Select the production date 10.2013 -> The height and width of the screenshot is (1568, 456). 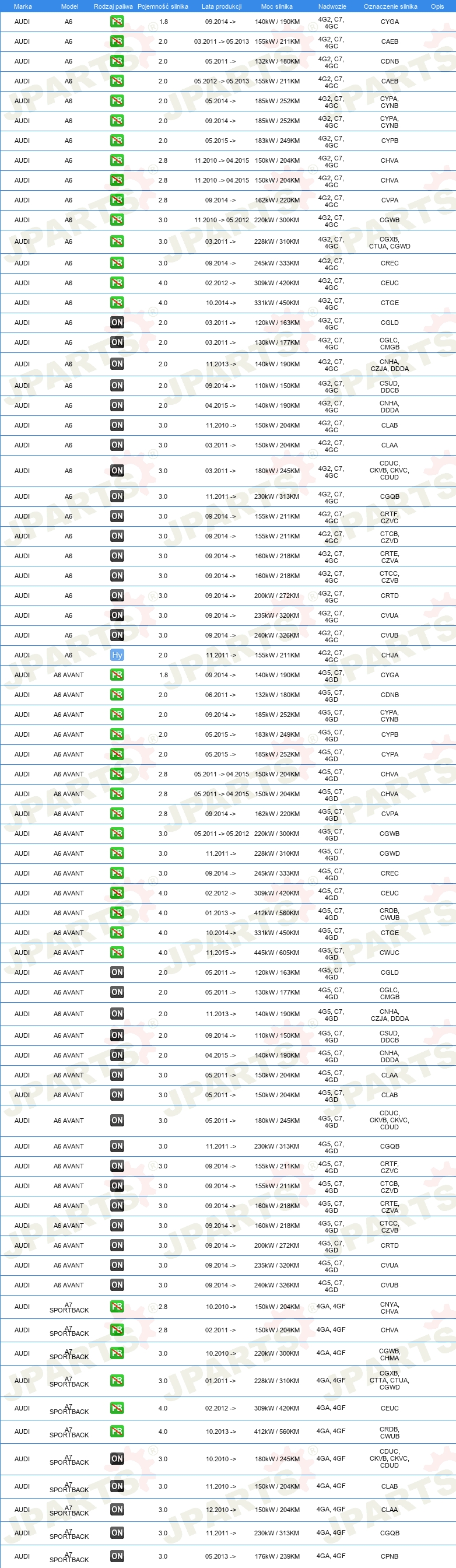pyautogui.click(x=220, y=1431)
